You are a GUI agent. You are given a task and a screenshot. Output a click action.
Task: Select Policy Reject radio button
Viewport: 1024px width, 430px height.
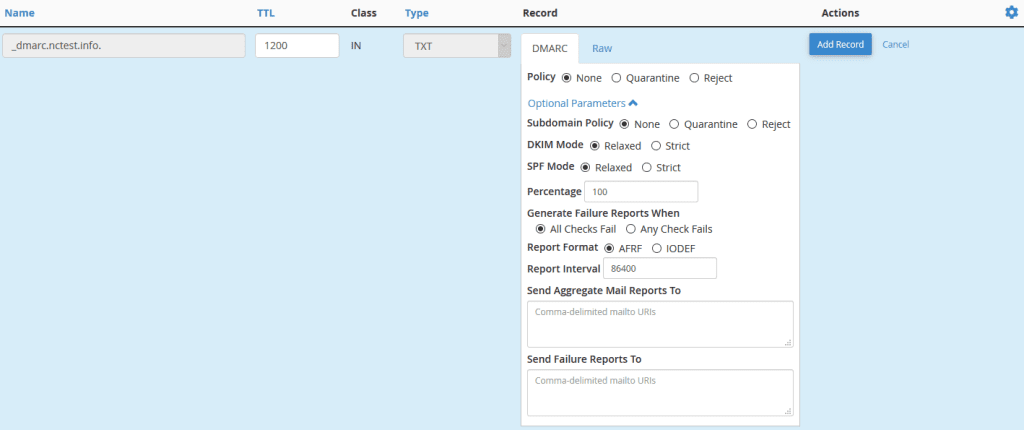(694, 78)
